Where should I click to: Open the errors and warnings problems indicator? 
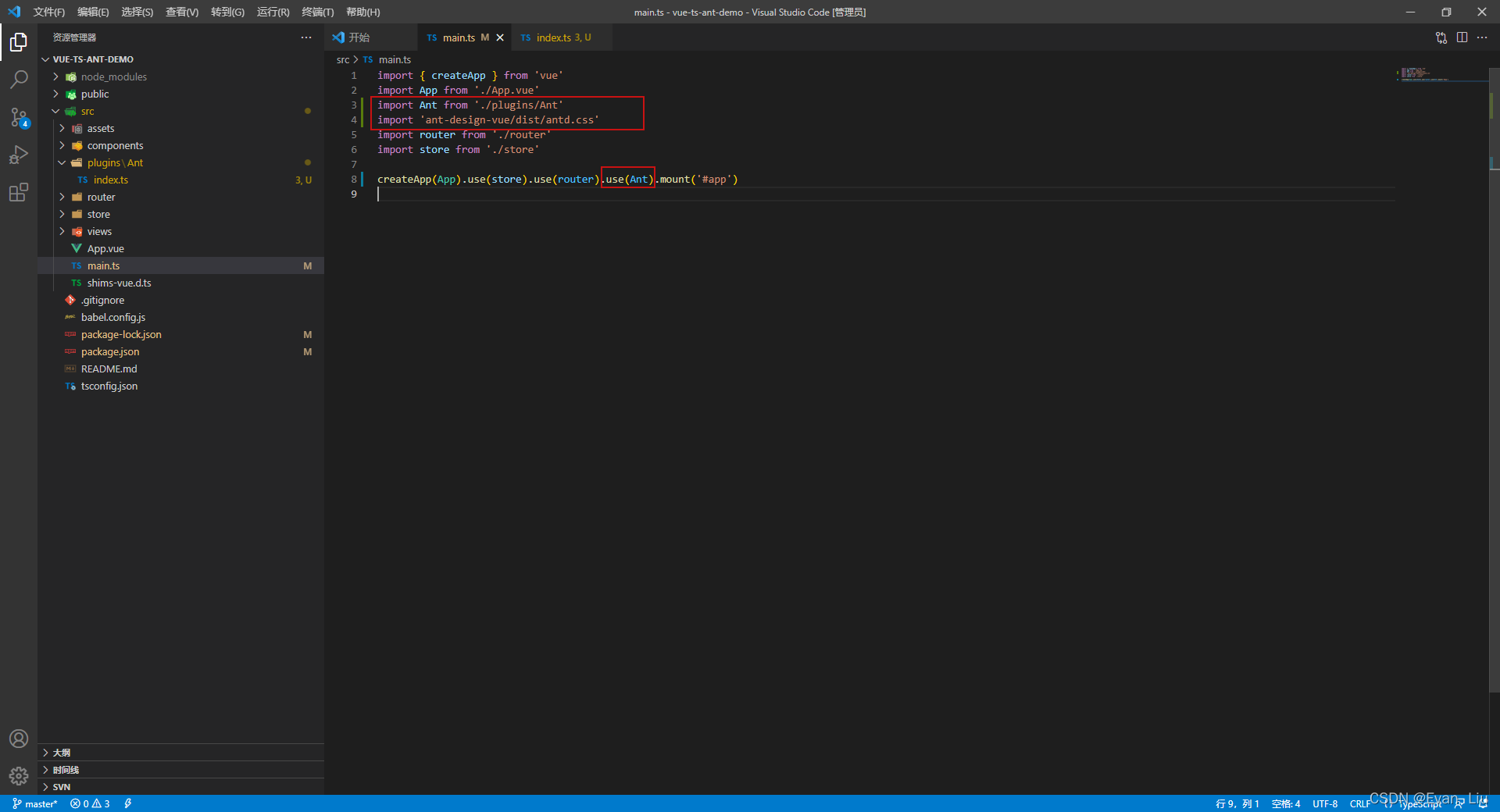[90, 803]
